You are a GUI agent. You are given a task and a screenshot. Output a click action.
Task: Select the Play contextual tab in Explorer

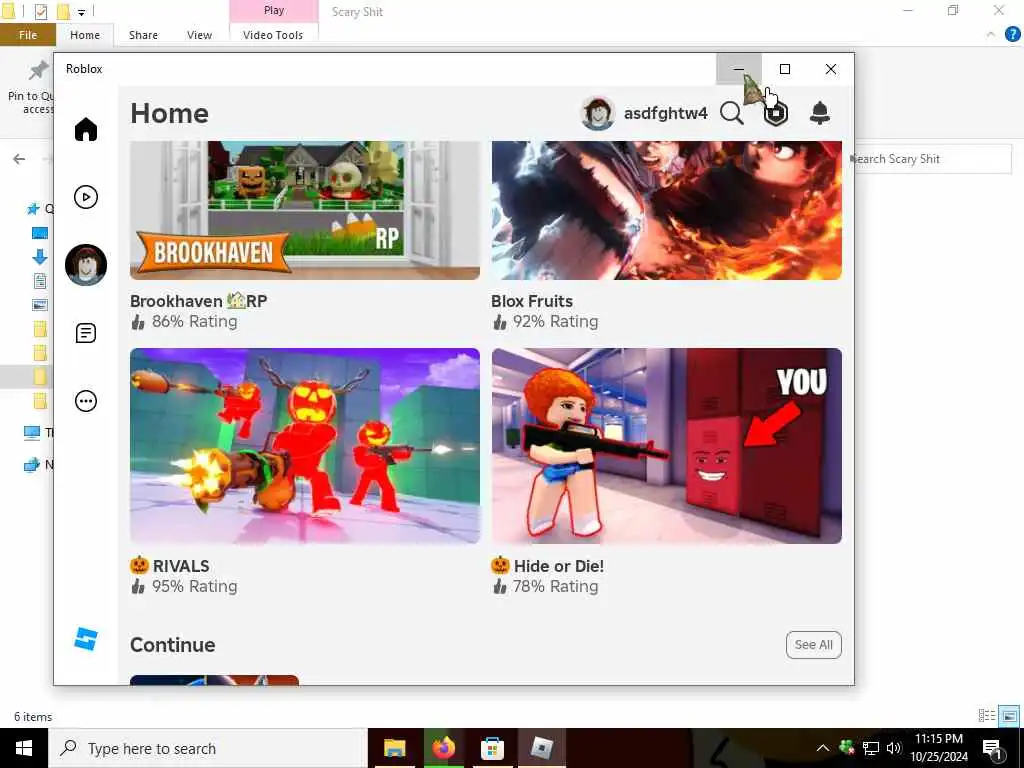pos(274,10)
